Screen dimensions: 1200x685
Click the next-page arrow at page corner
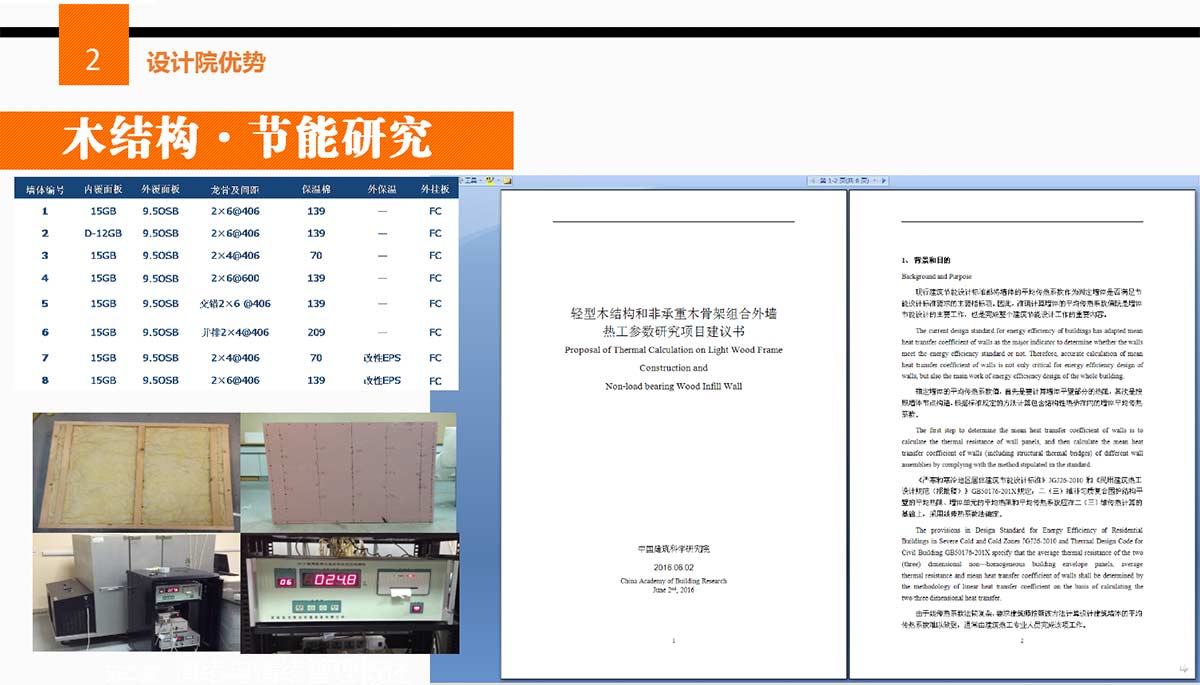(1184, 667)
